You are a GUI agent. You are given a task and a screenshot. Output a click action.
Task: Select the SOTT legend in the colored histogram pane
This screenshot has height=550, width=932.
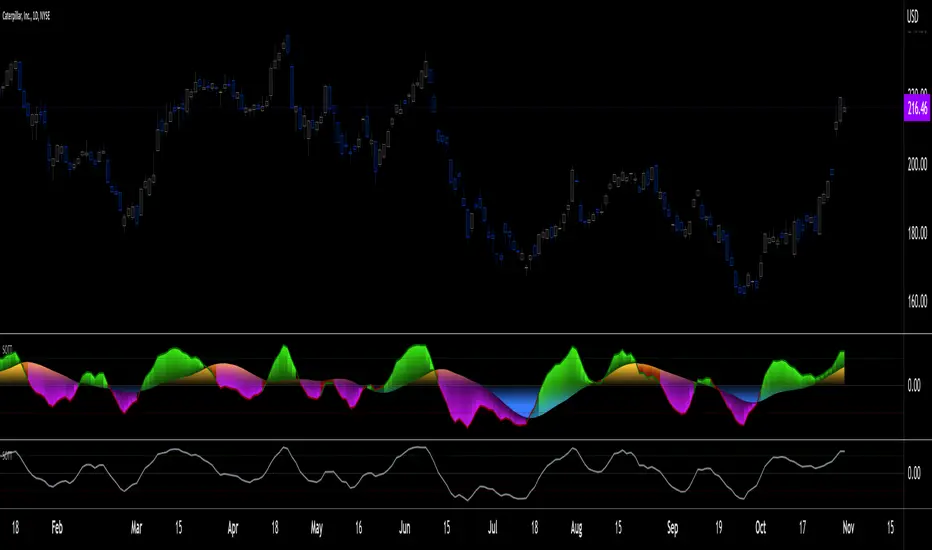coord(7,350)
